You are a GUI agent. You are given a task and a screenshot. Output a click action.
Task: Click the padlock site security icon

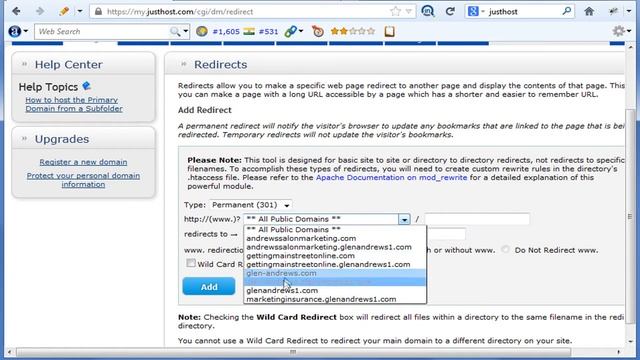pyautogui.click(x=98, y=12)
